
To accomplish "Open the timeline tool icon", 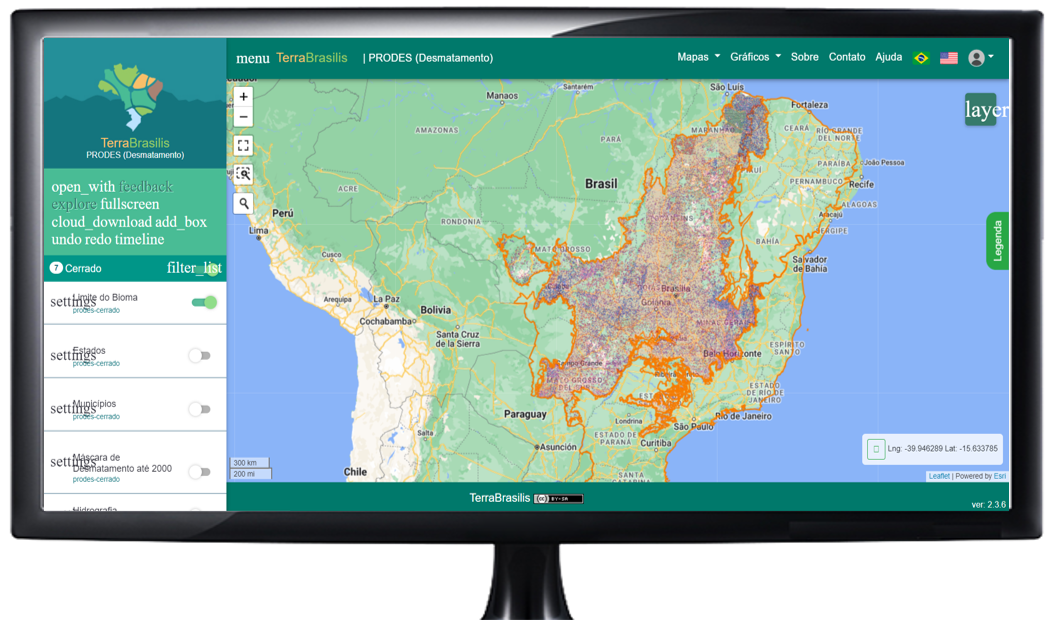I will (x=138, y=239).
